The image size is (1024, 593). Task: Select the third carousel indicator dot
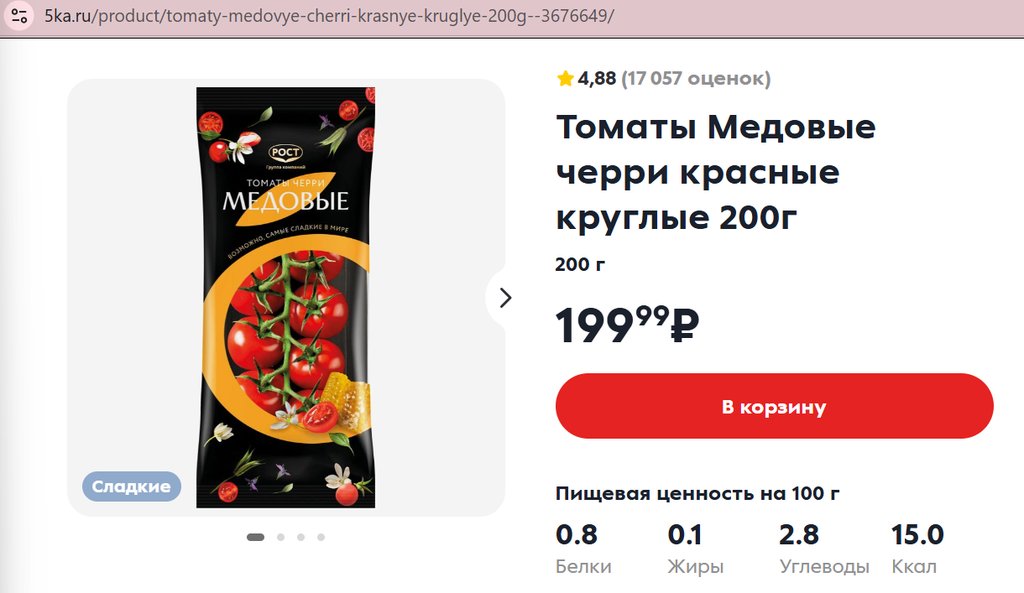point(301,537)
